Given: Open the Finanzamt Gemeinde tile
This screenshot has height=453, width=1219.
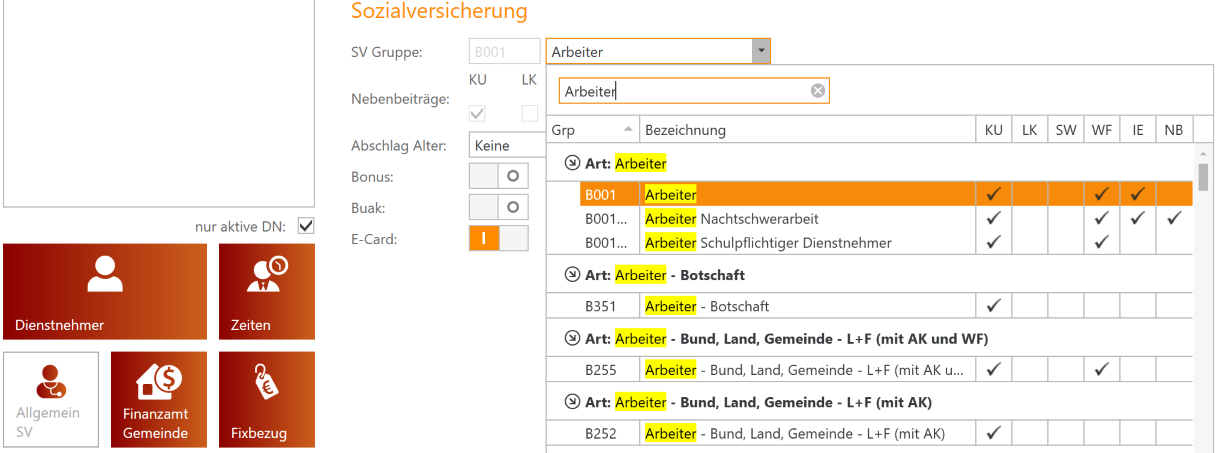Looking at the screenshot, I should [x=159, y=399].
